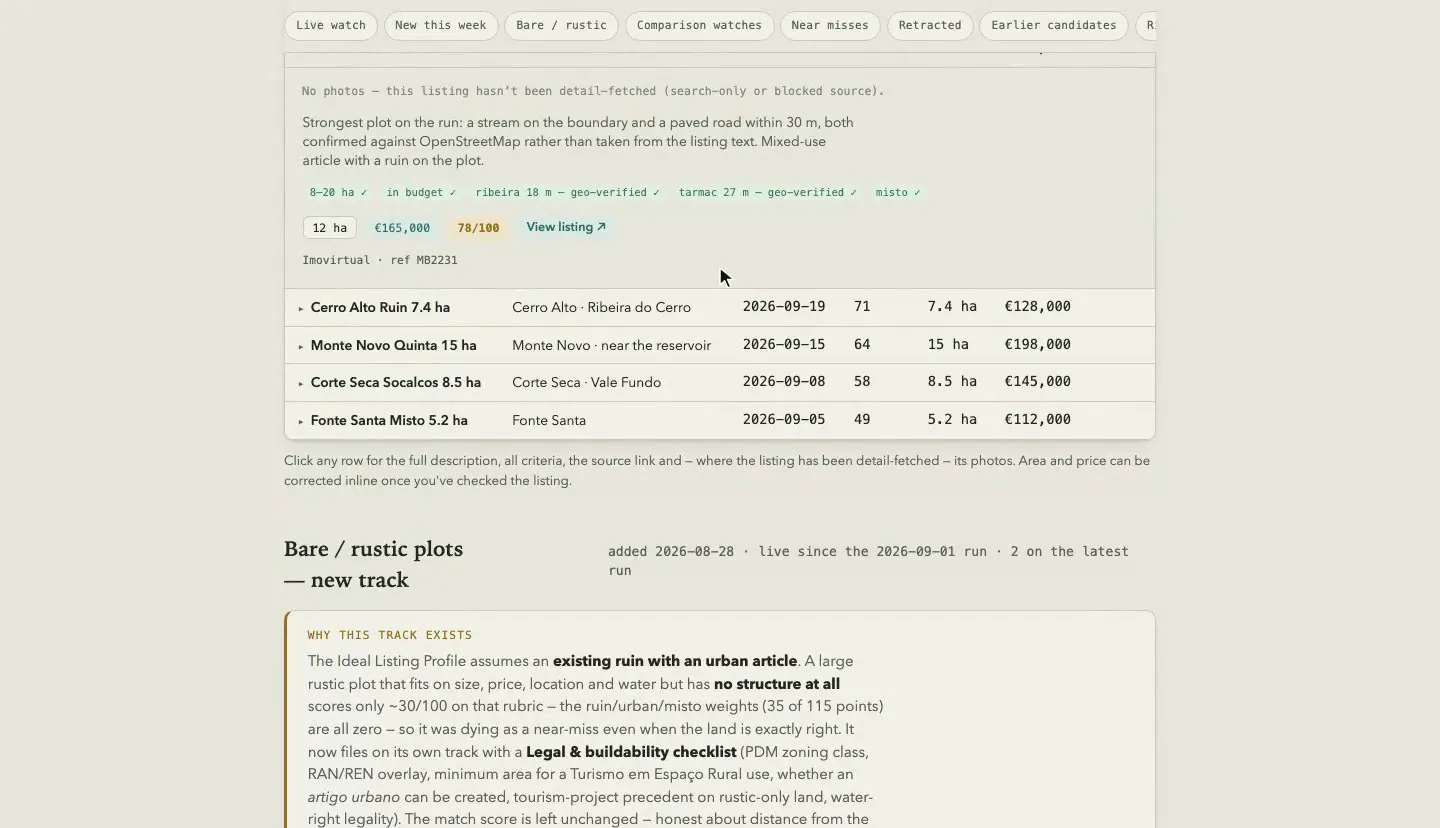
Task: Click the €145,000 price cell
Action: click(1037, 381)
